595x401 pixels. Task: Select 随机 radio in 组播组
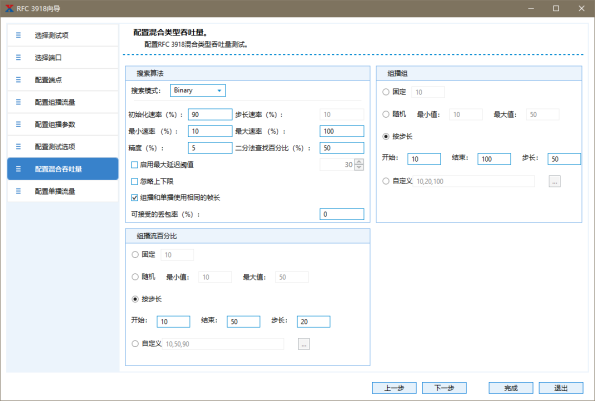tap(386, 114)
